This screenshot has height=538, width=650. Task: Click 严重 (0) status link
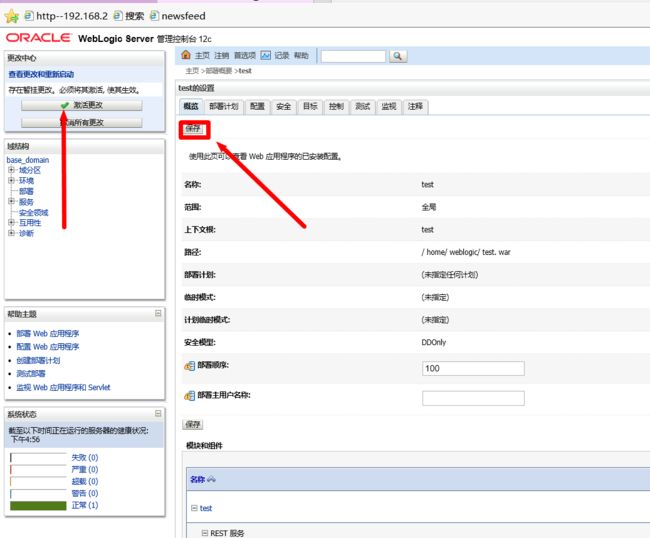click(x=85, y=470)
